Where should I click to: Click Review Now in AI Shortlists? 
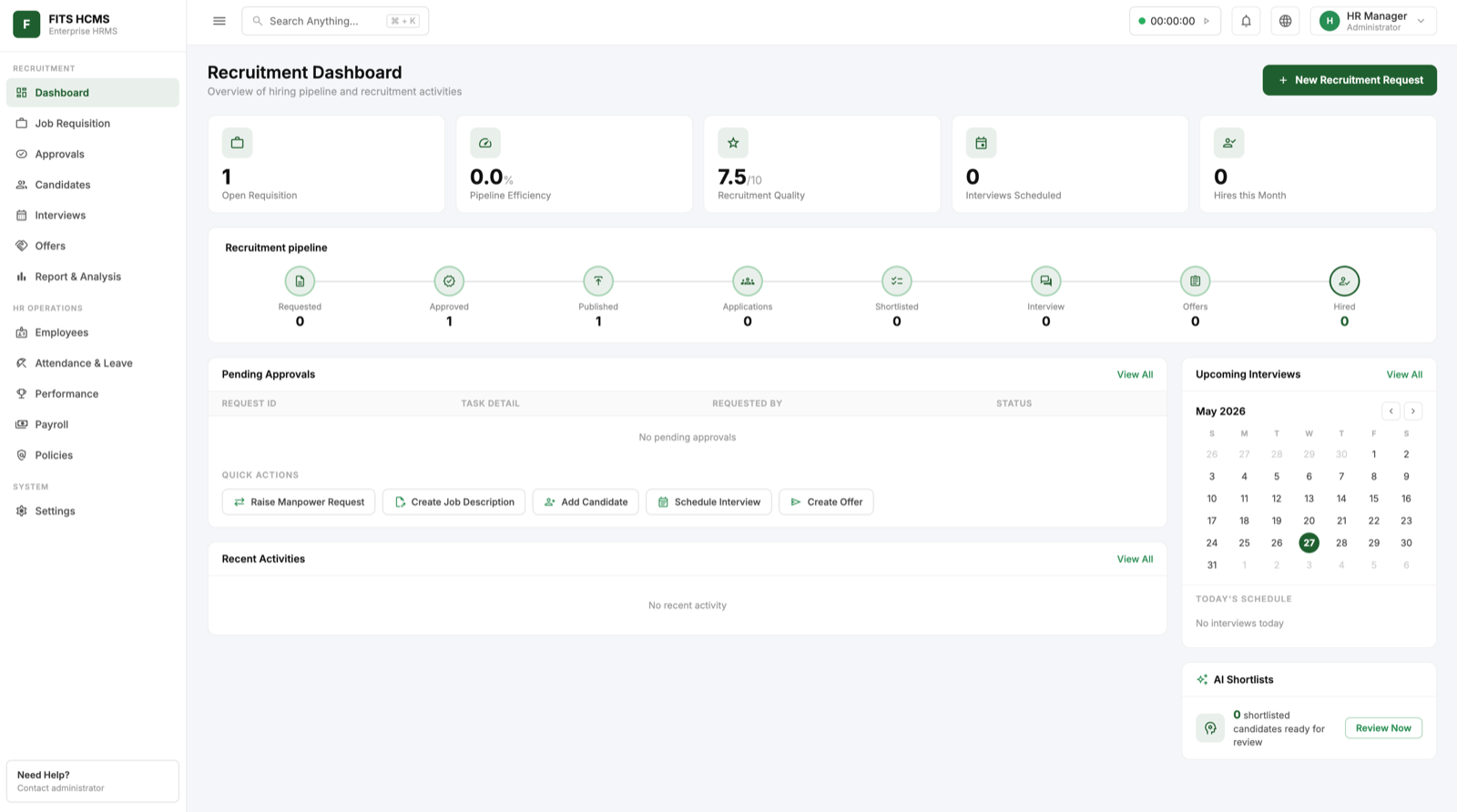click(x=1383, y=728)
